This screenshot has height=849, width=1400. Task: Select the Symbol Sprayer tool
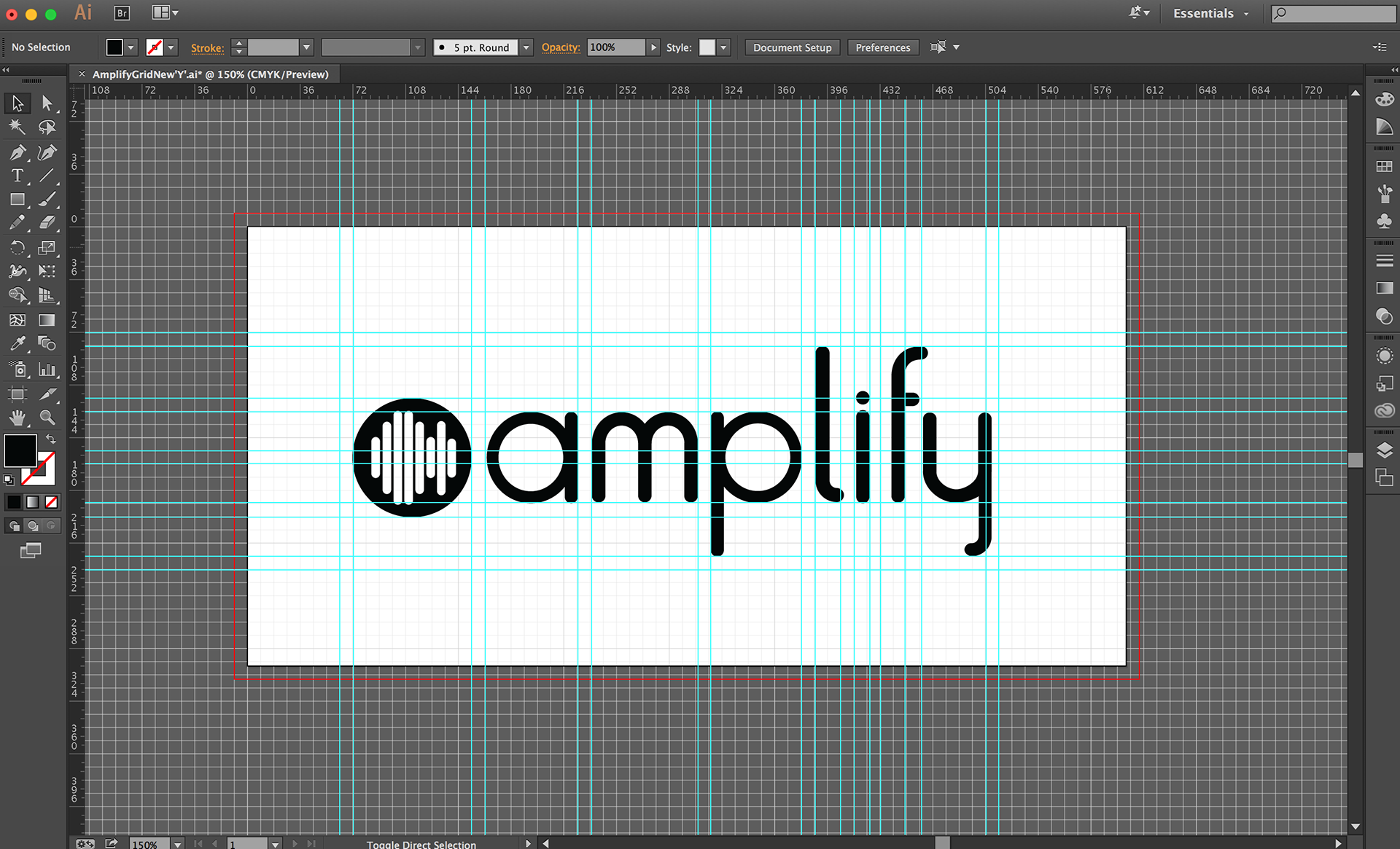point(17,369)
